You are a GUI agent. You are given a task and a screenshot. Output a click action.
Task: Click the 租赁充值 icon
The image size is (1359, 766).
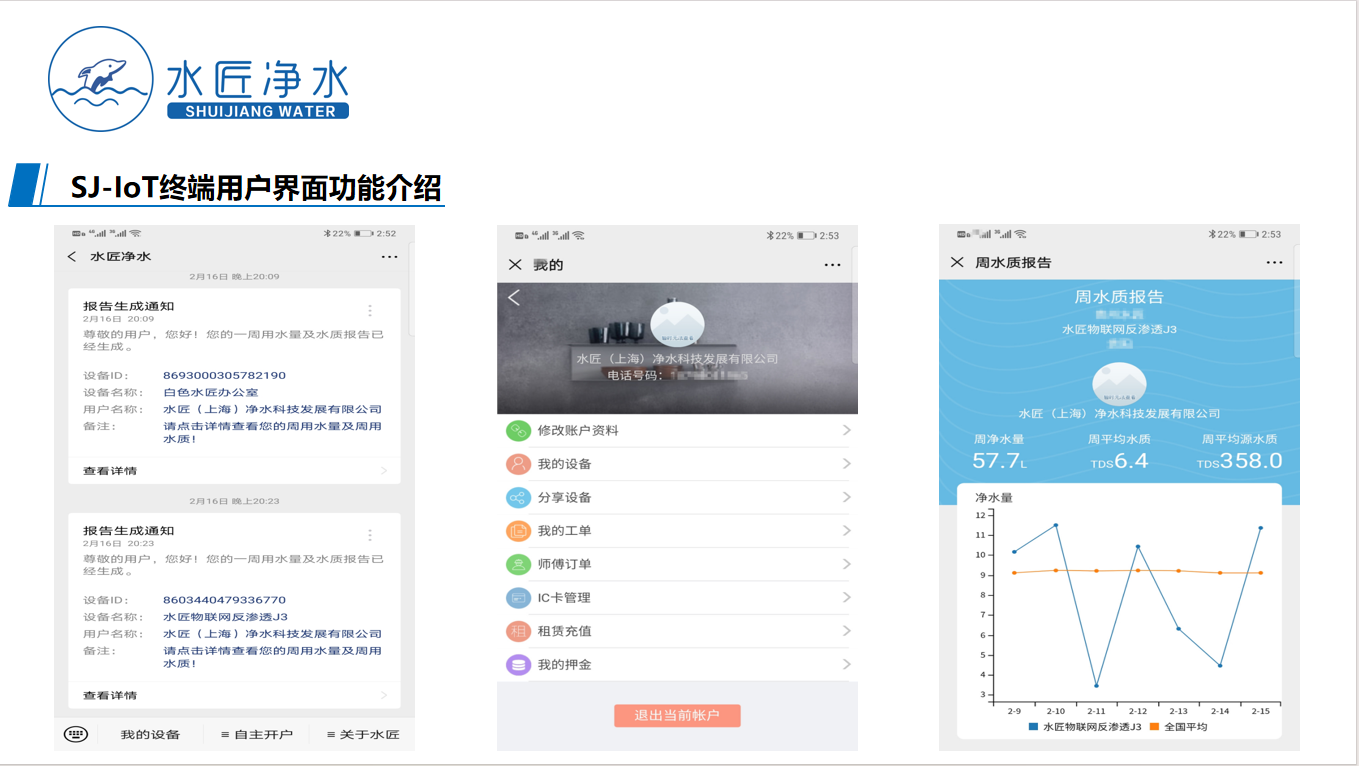click(518, 631)
